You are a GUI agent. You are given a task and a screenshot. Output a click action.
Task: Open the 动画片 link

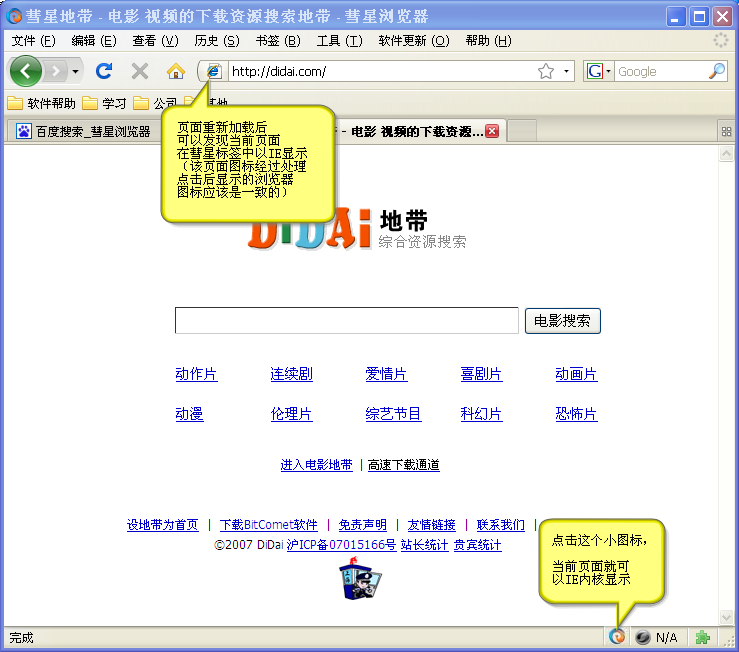pos(576,374)
